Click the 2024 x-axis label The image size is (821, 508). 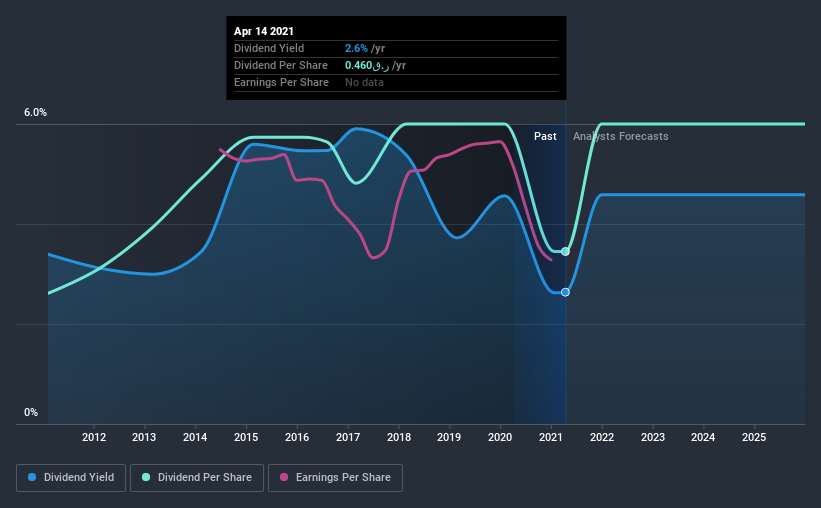pyautogui.click(x=703, y=437)
